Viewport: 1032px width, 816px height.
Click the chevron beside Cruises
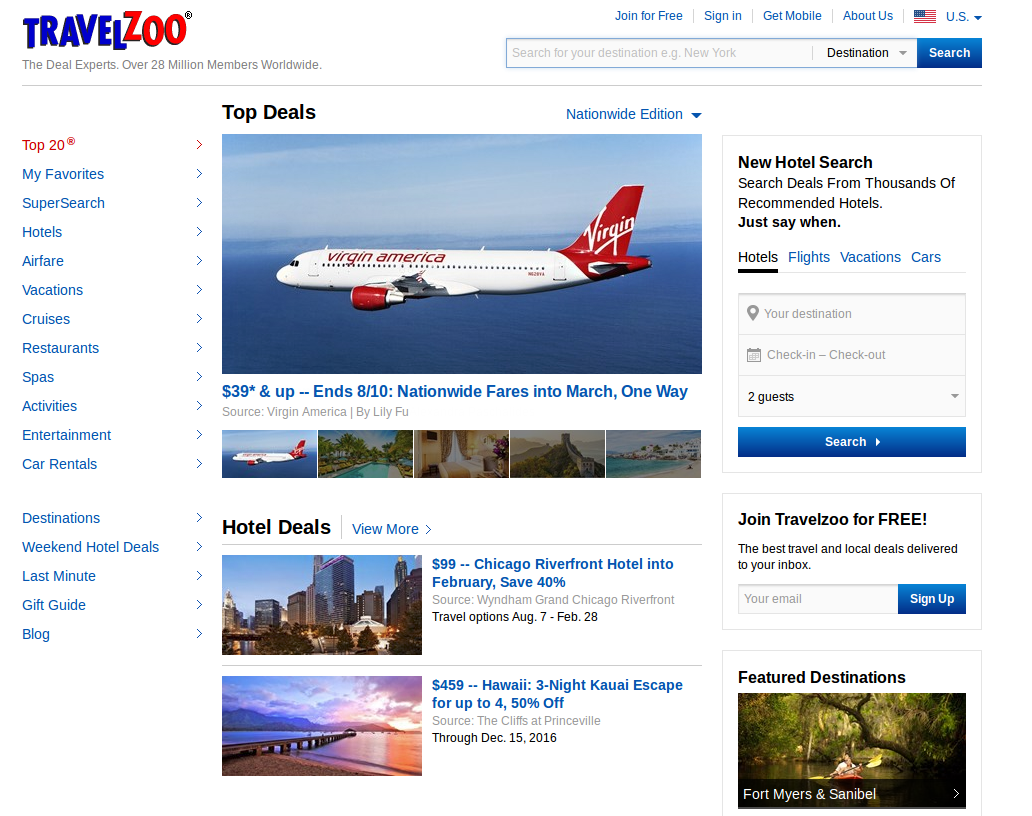tap(199, 319)
